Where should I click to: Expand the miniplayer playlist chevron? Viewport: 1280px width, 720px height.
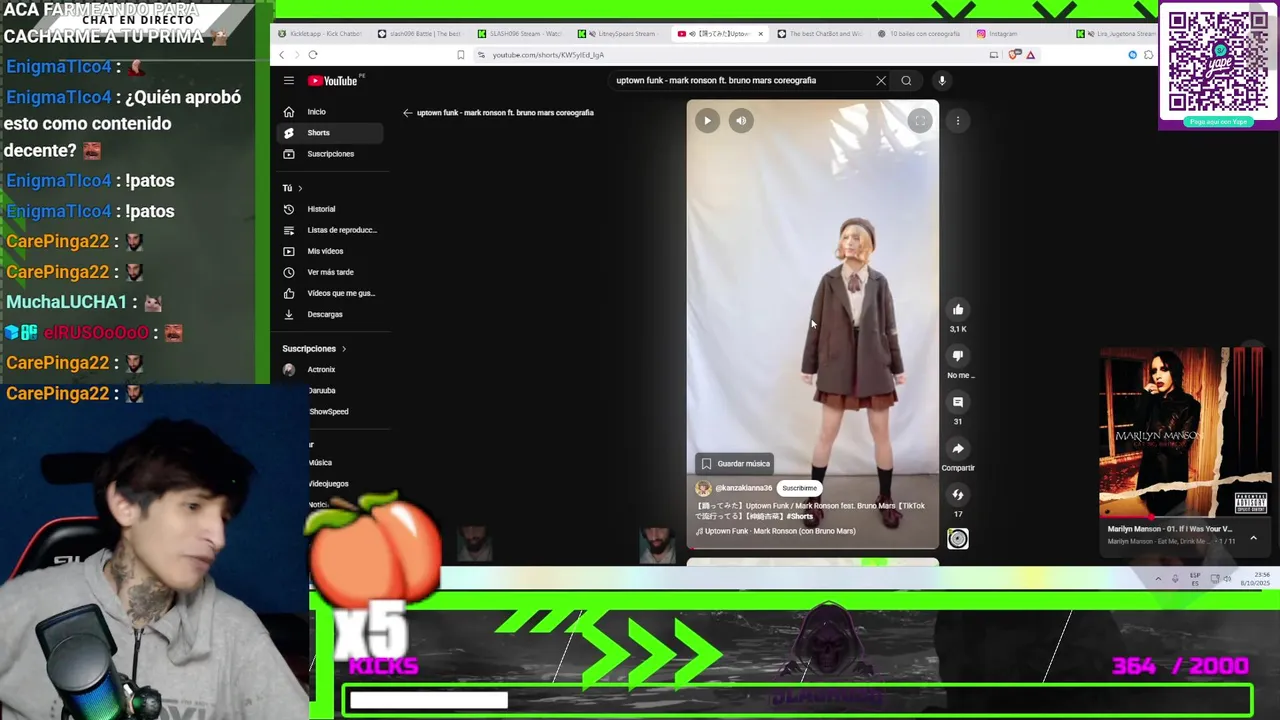[1253, 538]
